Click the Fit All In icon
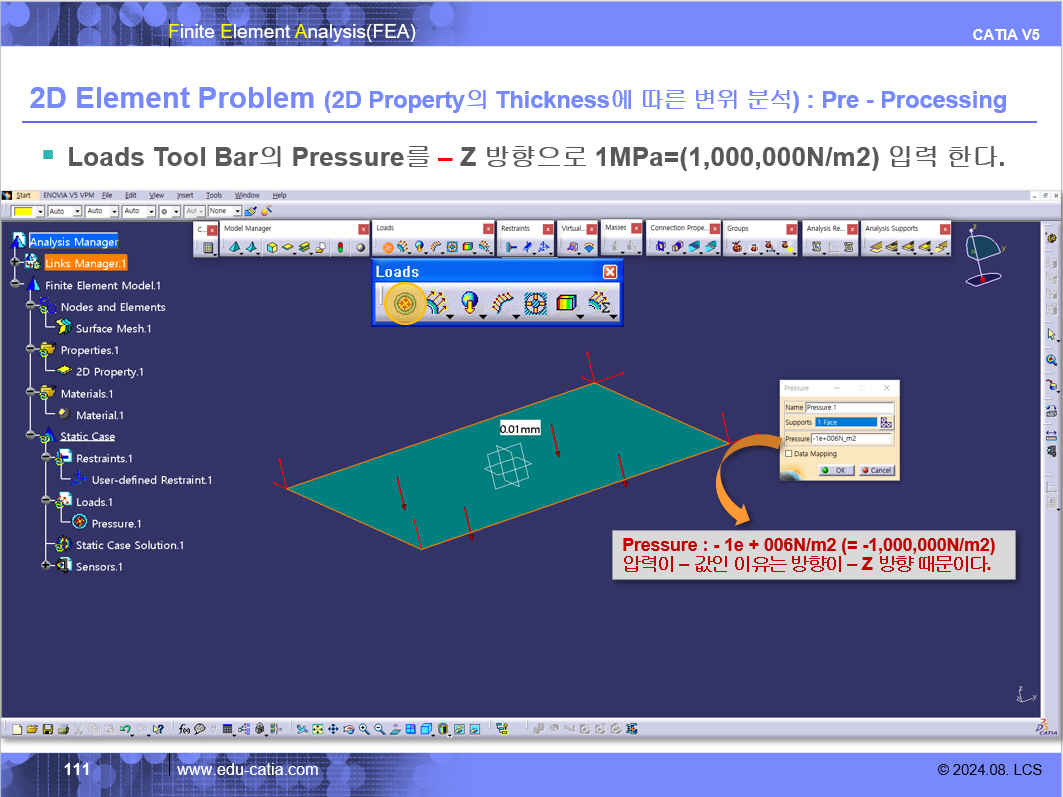 [317, 730]
